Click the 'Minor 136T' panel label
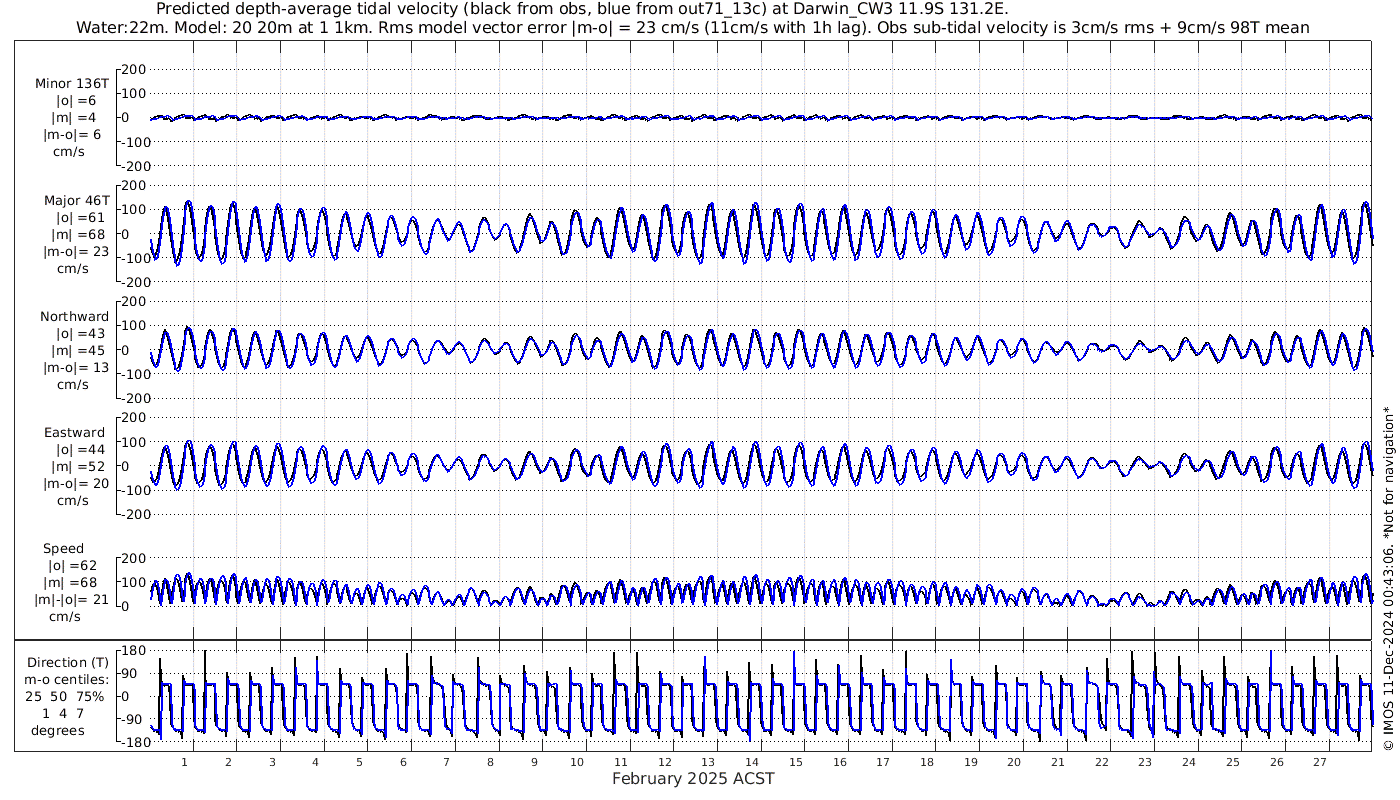Viewport: 1400px width, 800px height. tap(72, 84)
